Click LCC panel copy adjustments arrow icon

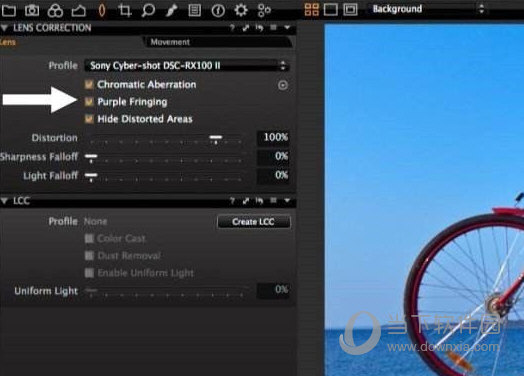click(246, 201)
